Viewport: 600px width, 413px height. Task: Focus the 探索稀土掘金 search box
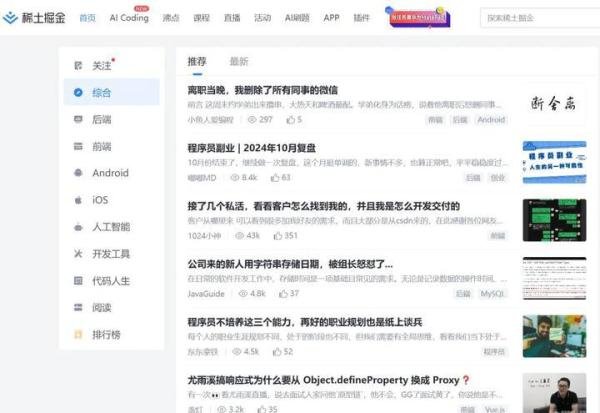(x=540, y=18)
